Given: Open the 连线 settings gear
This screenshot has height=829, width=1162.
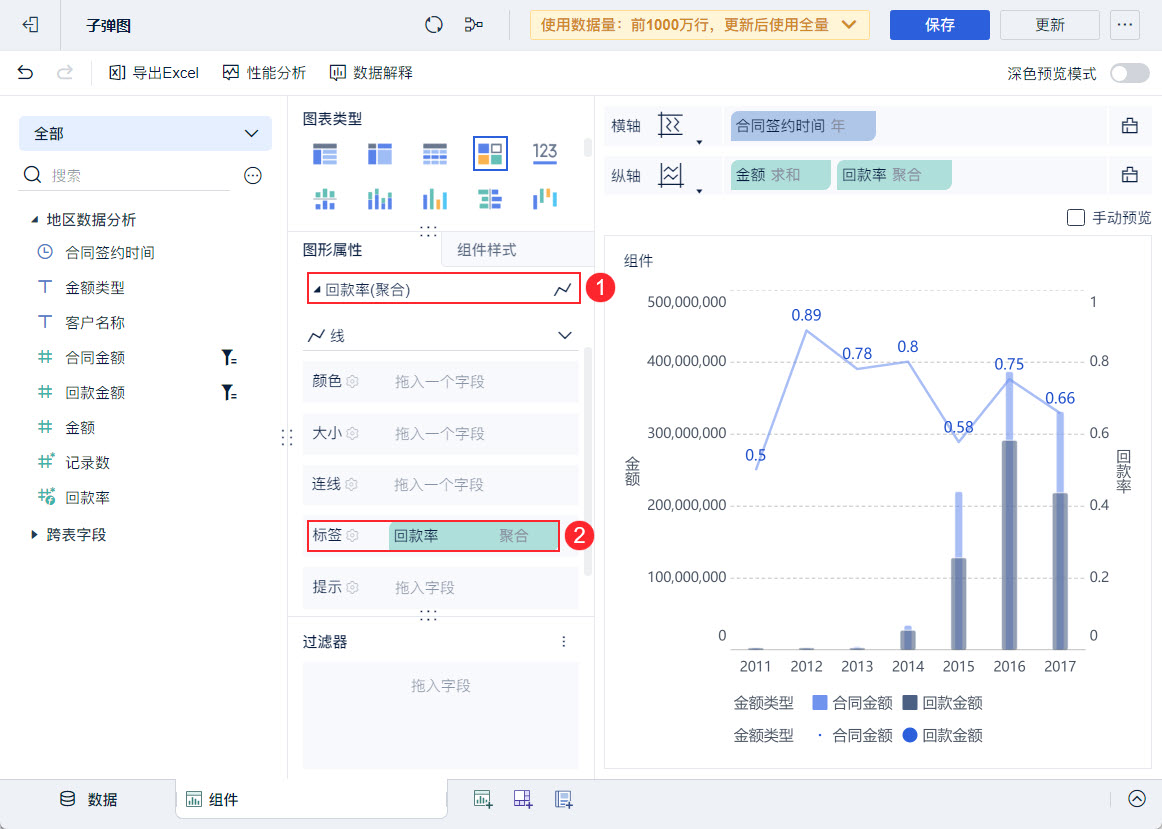Looking at the screenshot, I should tap(352, 485).
